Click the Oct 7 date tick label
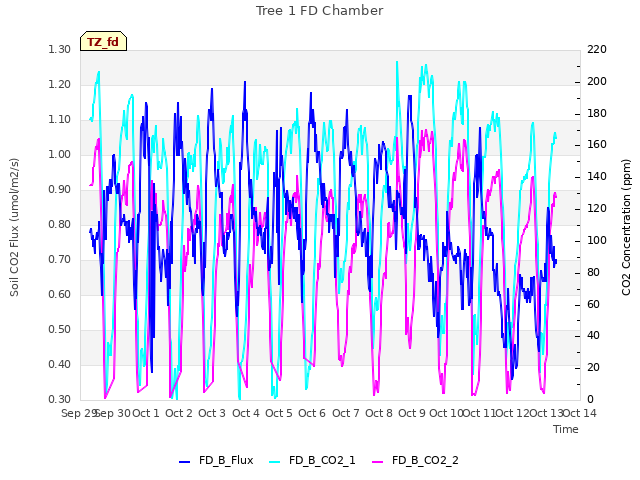The width and height of the screenshot is (640, 480). [346, 413]
